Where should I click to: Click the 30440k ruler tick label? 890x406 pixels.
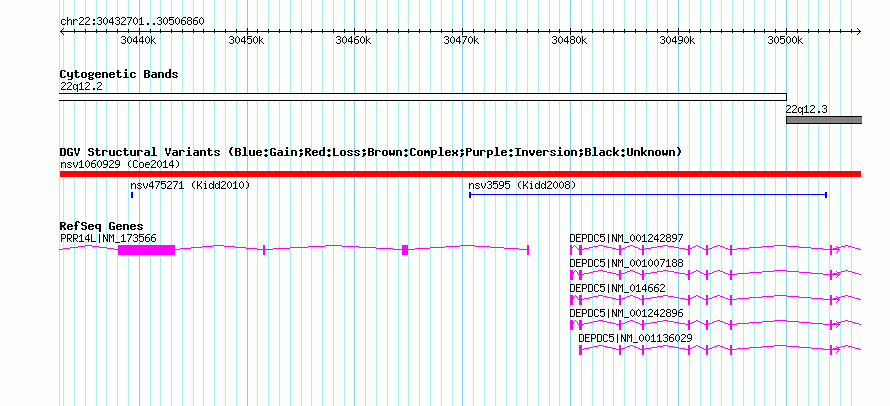pyautogui.click(x=137, y=40)
